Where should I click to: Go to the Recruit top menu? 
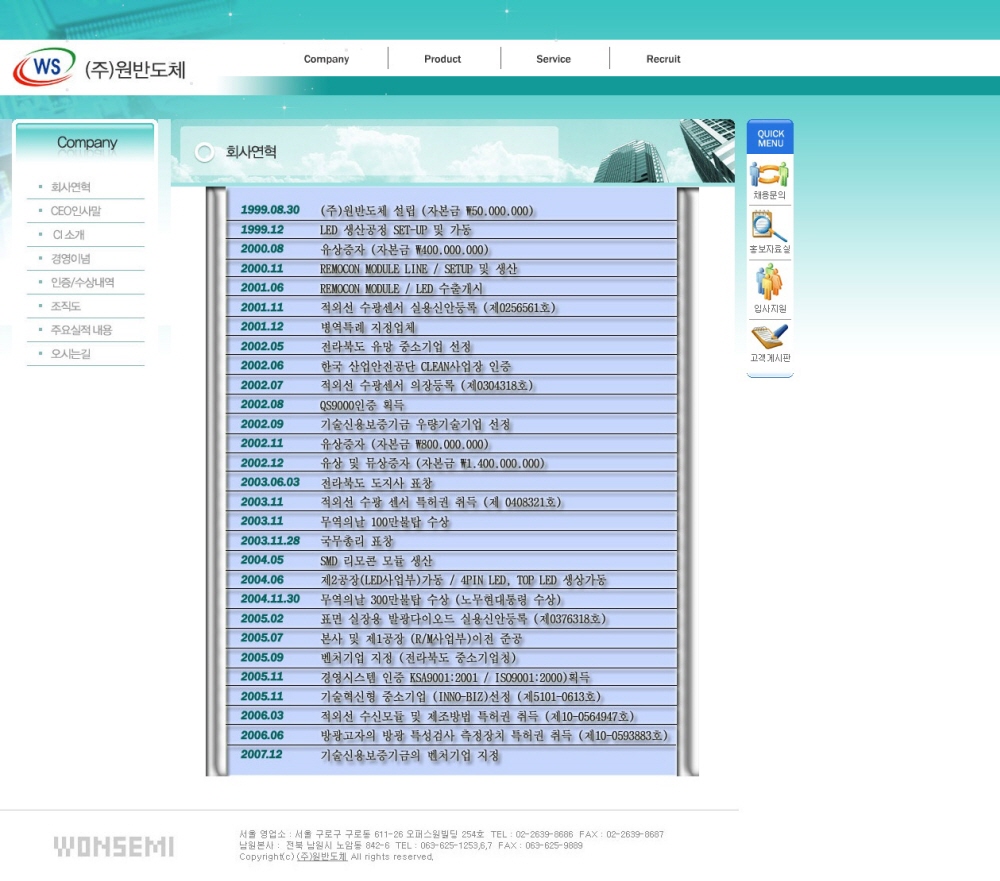pyautogui.click(x=663, y=59)
